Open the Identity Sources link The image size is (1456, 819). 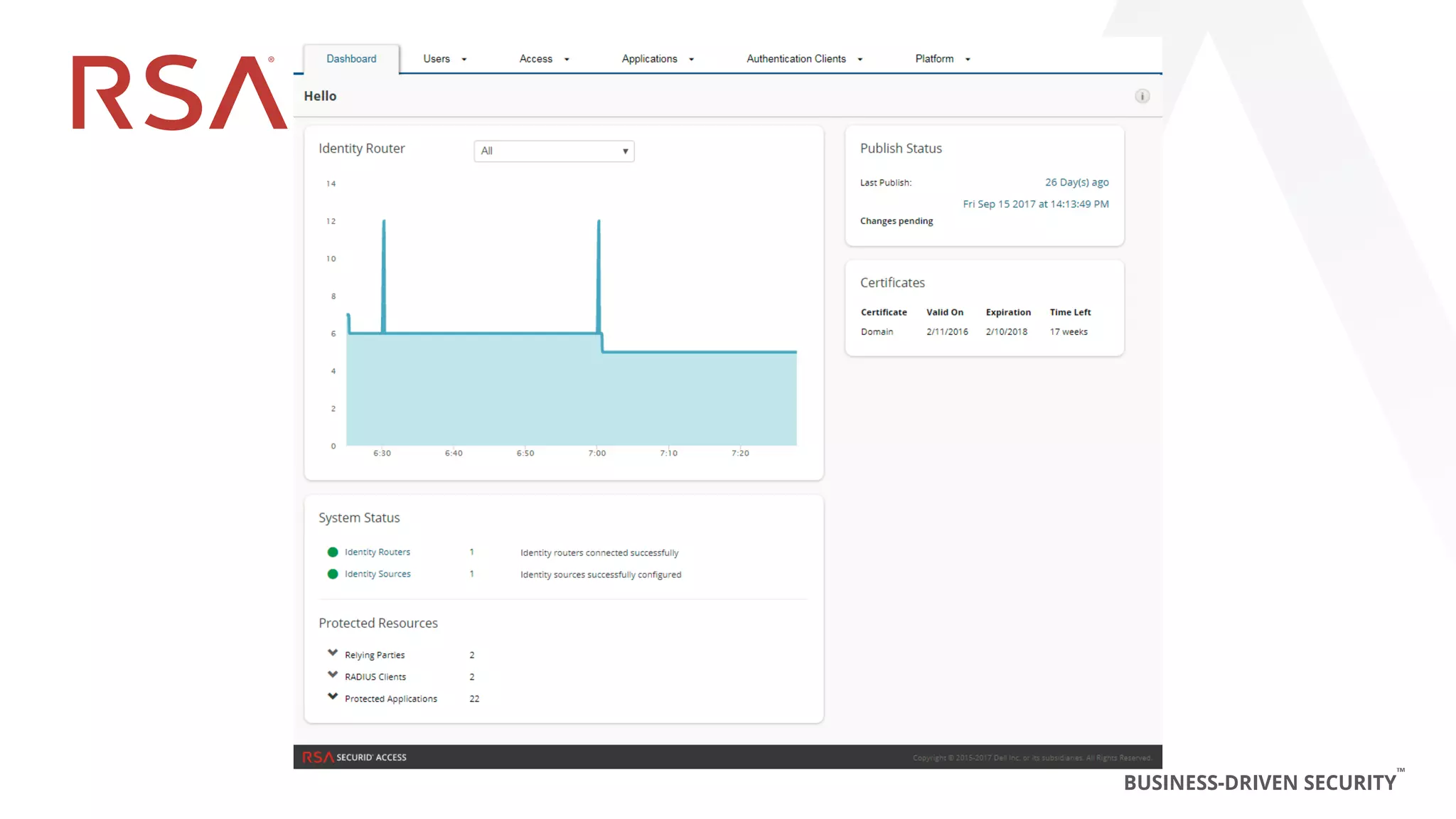378,574
